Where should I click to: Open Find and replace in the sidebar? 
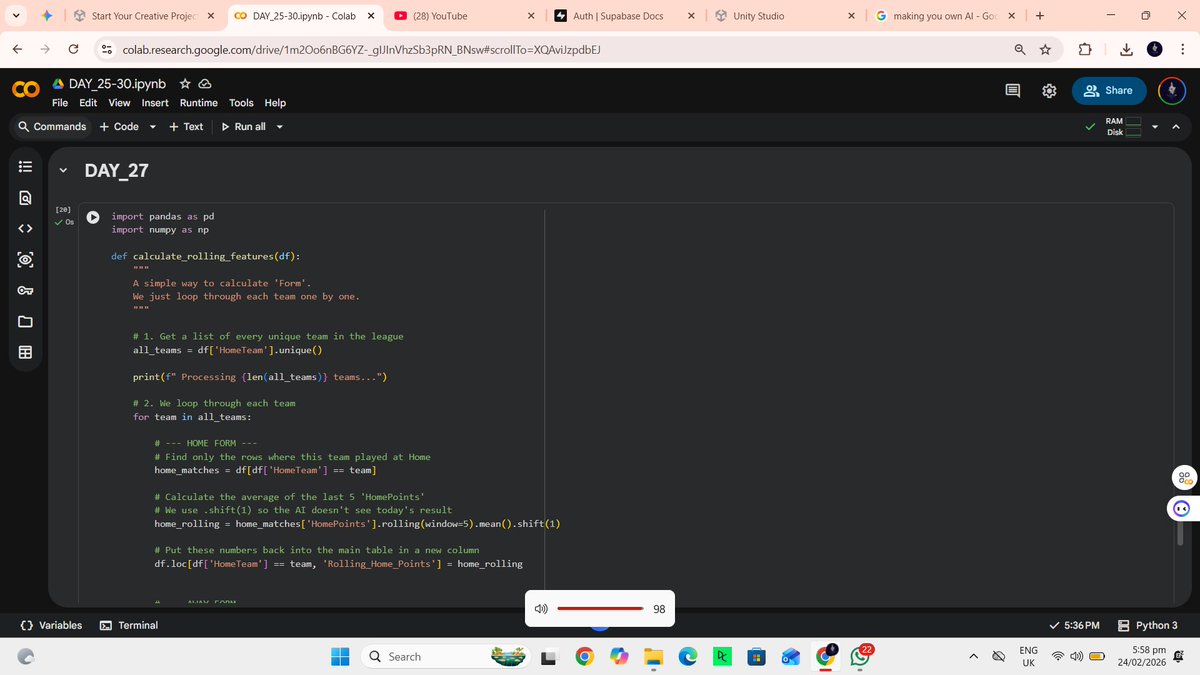click(x=26, y=199)
